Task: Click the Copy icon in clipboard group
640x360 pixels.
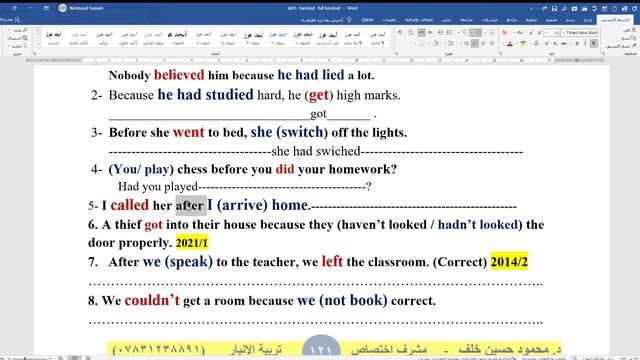Action: (x=634, y=38)
